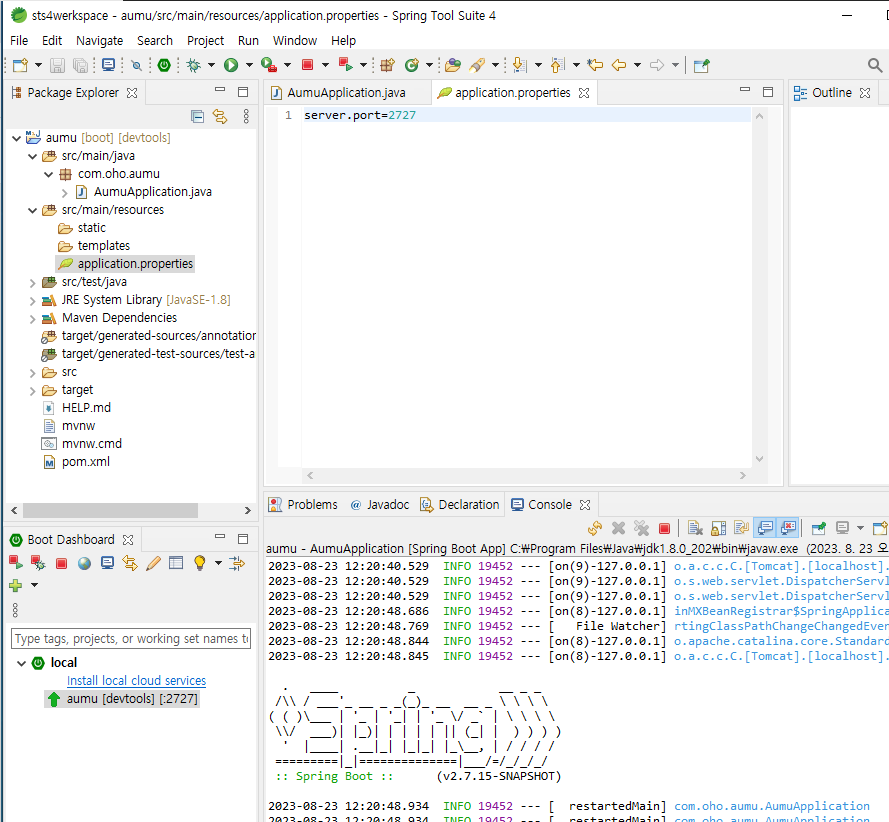
Task: Click Remove All Terminated Launches double-X icon
Action: (x=641, y=528)
